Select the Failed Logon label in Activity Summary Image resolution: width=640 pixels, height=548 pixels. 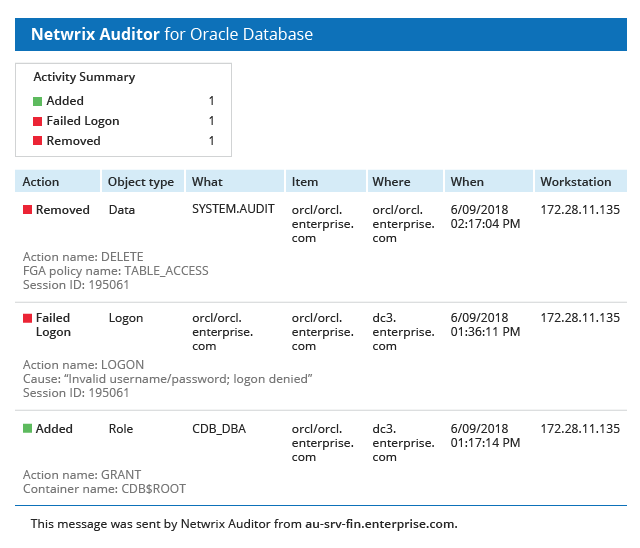[83, 121]
